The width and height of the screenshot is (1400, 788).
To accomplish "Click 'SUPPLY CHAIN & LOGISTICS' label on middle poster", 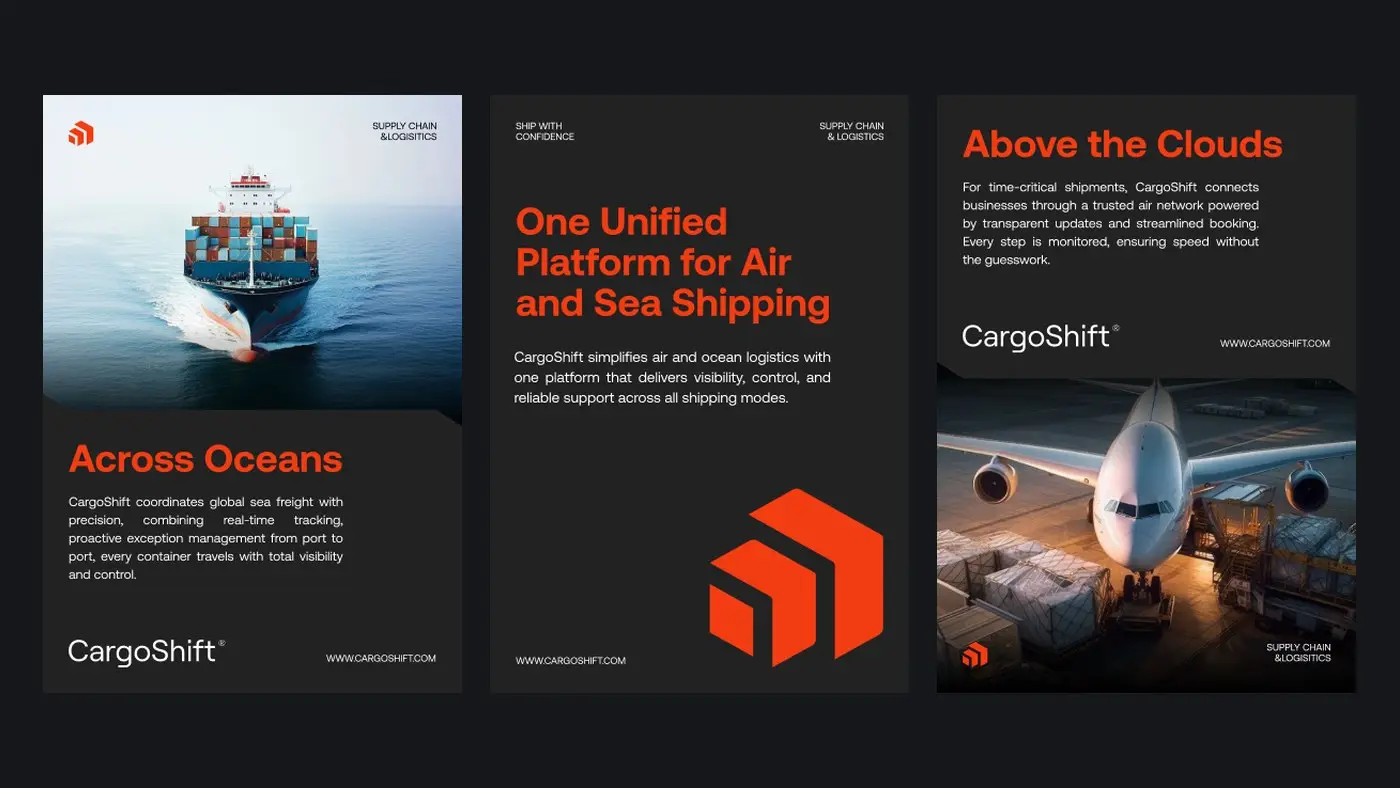I will pyautogui.click(x=852, y=131).
